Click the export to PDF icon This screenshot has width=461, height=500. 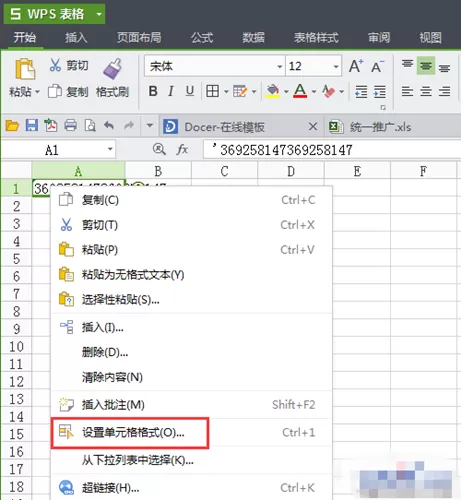point(51,126)
